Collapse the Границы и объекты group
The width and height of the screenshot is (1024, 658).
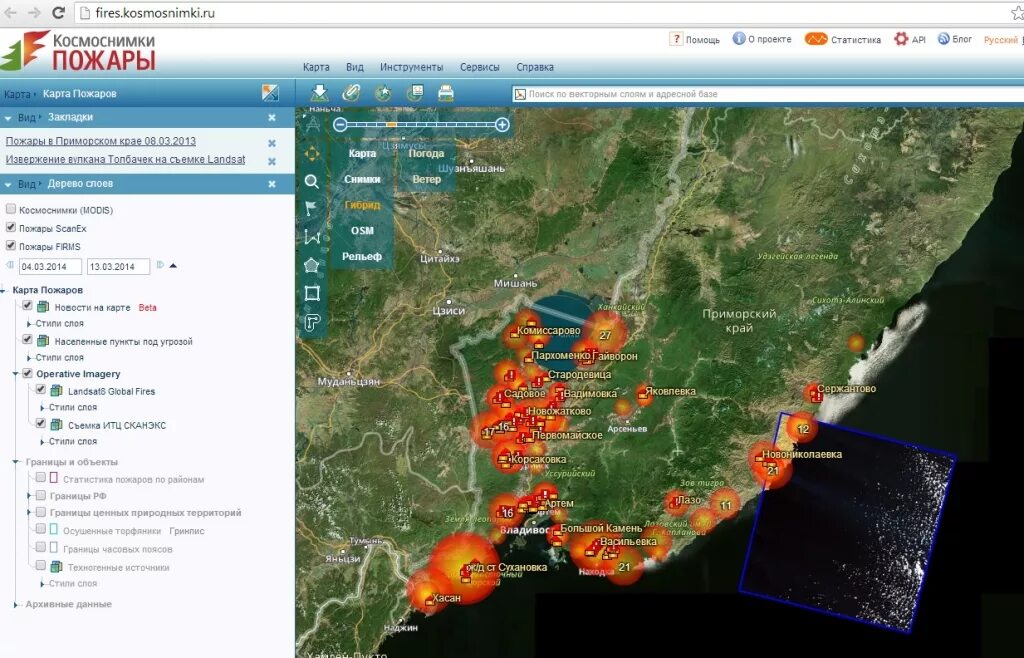16,462
